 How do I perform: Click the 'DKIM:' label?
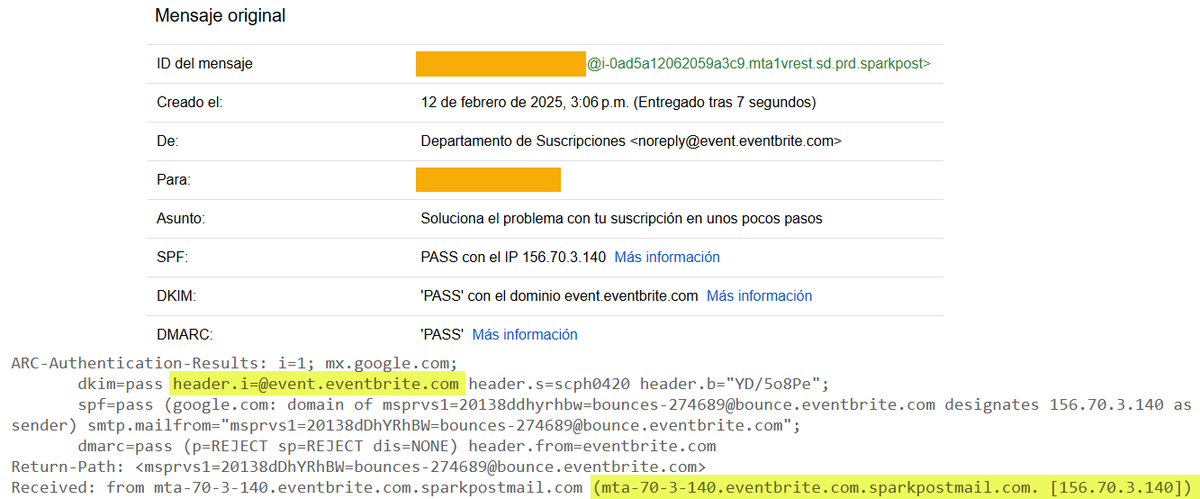pos(176,296)
